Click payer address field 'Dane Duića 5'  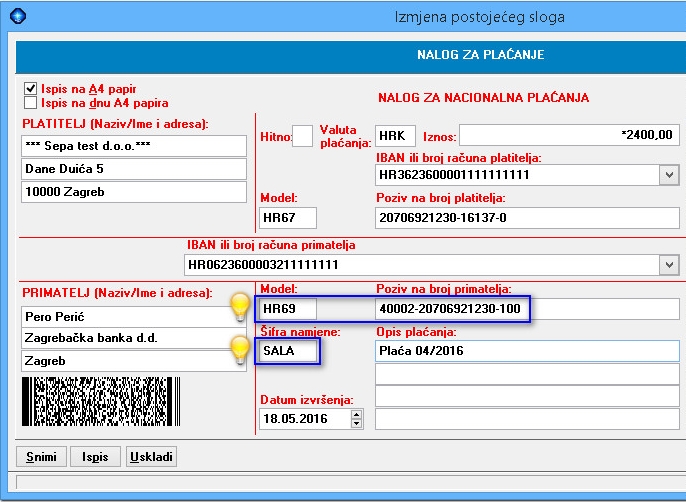coord(134,169)
